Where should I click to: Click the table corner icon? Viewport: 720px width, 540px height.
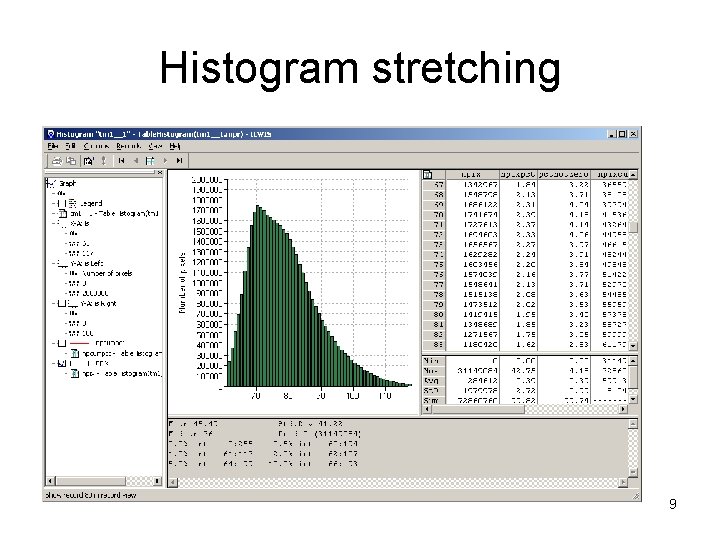click(x=428, y=174)
